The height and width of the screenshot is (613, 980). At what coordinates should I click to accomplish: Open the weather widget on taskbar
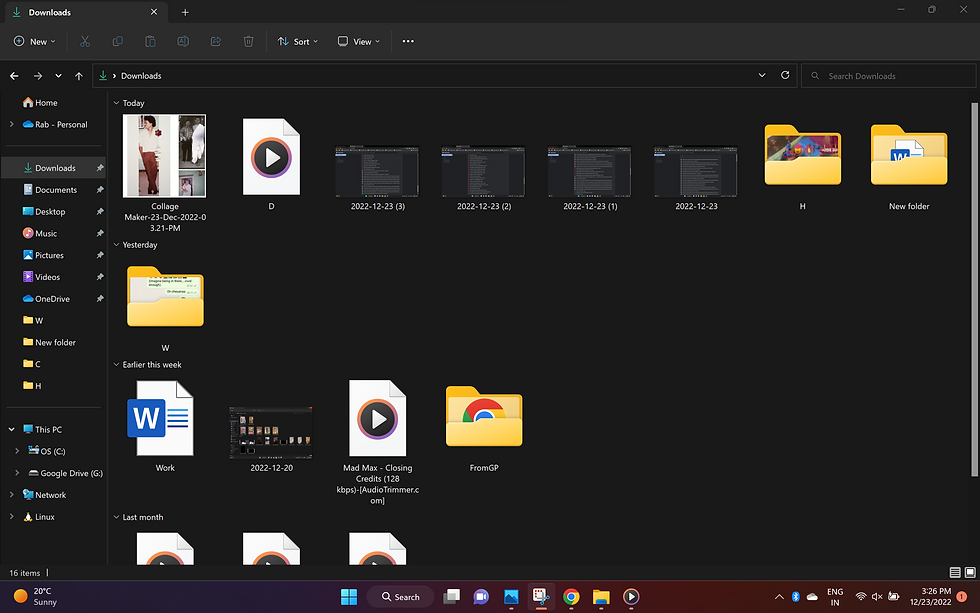click(36, 597)
